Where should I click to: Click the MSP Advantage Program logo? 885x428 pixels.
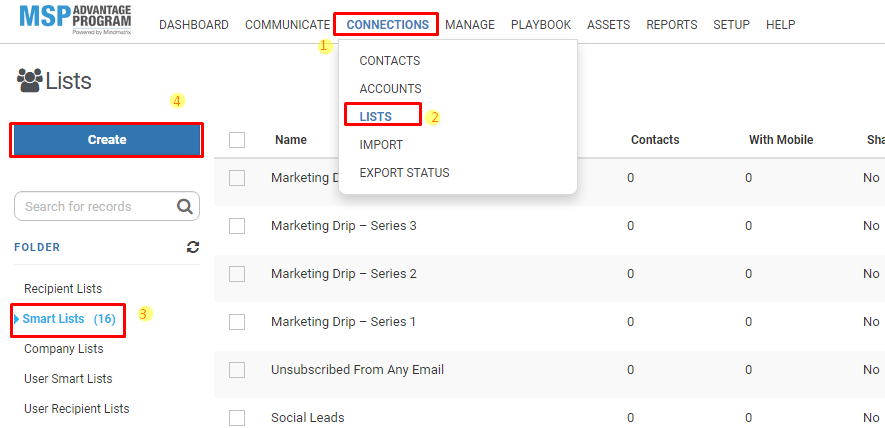point(75,20)
